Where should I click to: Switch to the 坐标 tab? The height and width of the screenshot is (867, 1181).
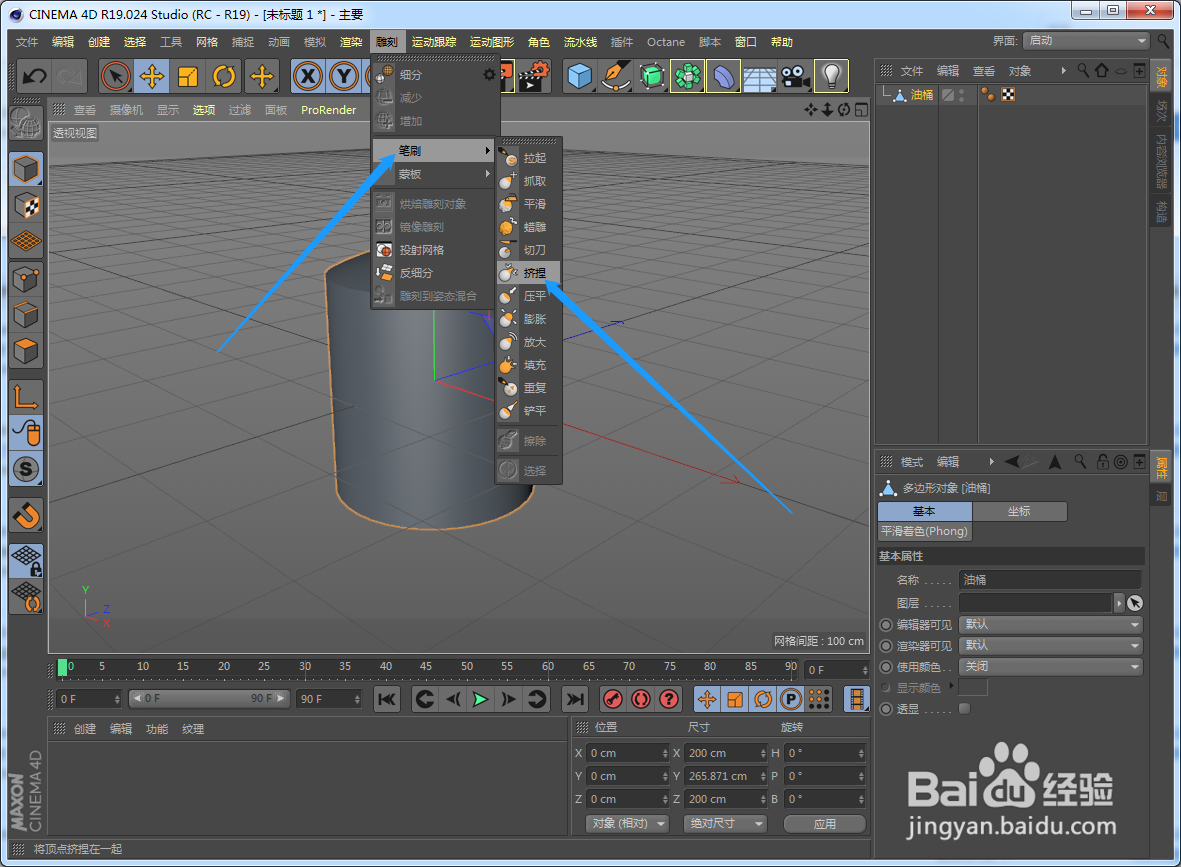(x=1019, y=511)
